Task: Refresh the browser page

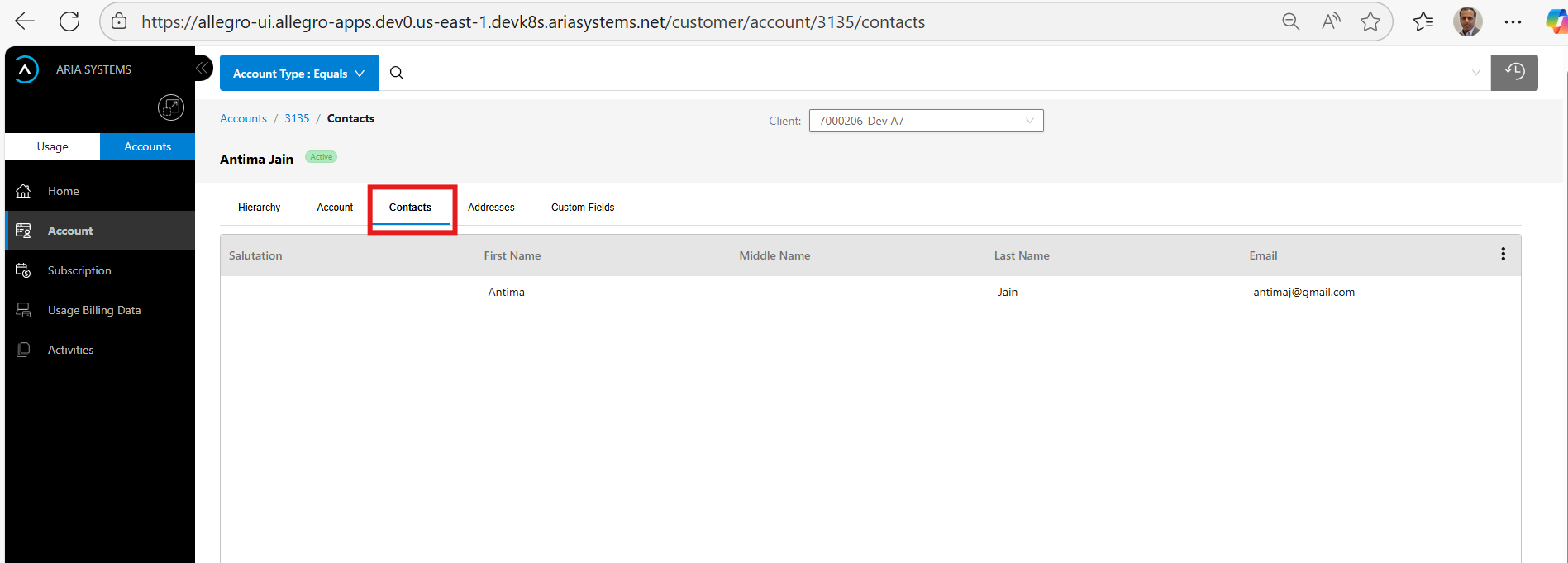Action: (69, 21)
